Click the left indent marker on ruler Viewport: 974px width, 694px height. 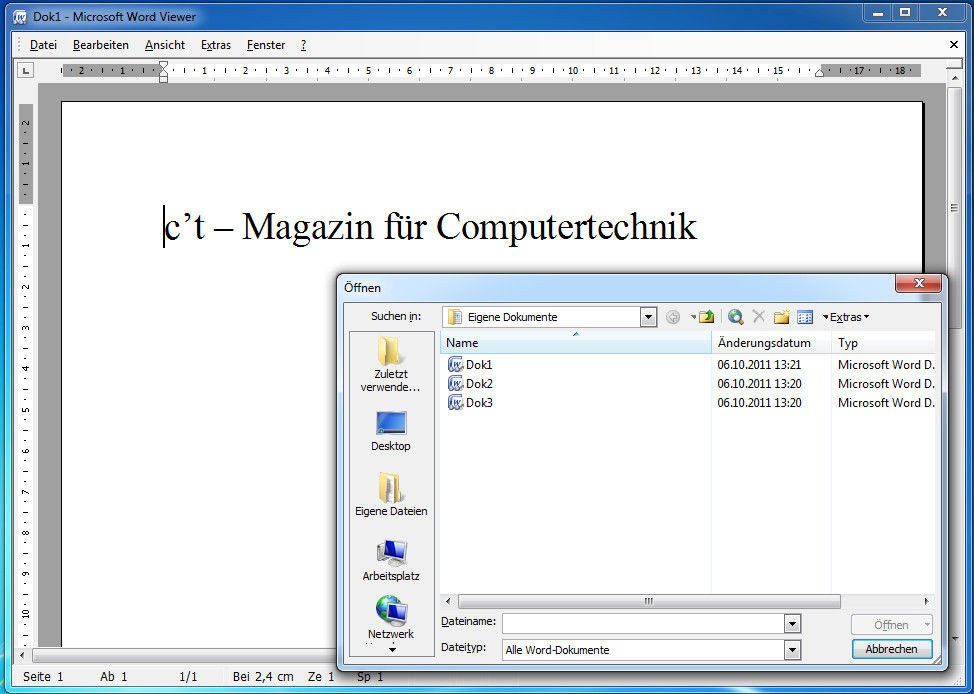[163, 71]
